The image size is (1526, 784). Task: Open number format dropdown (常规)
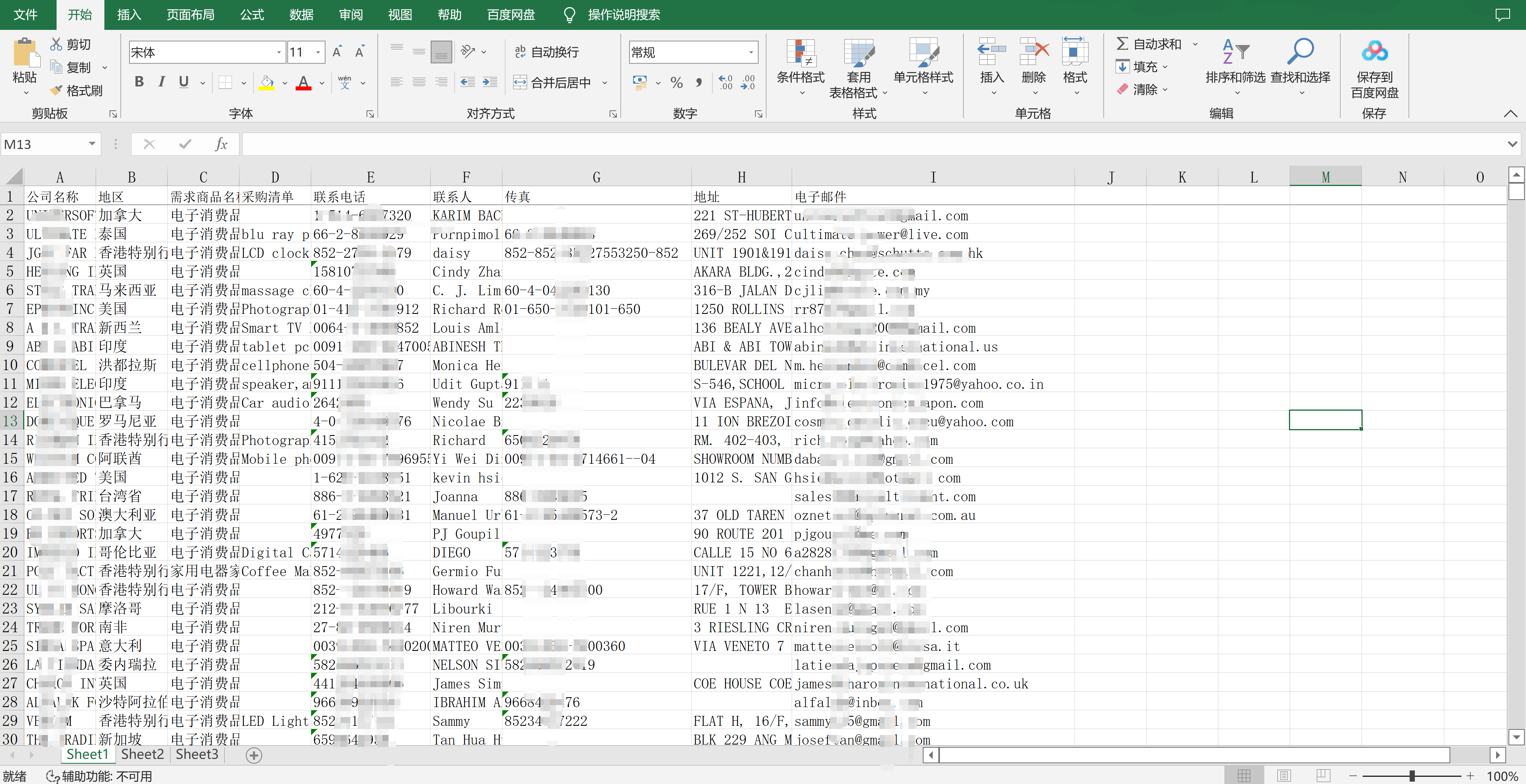point(751,52)
